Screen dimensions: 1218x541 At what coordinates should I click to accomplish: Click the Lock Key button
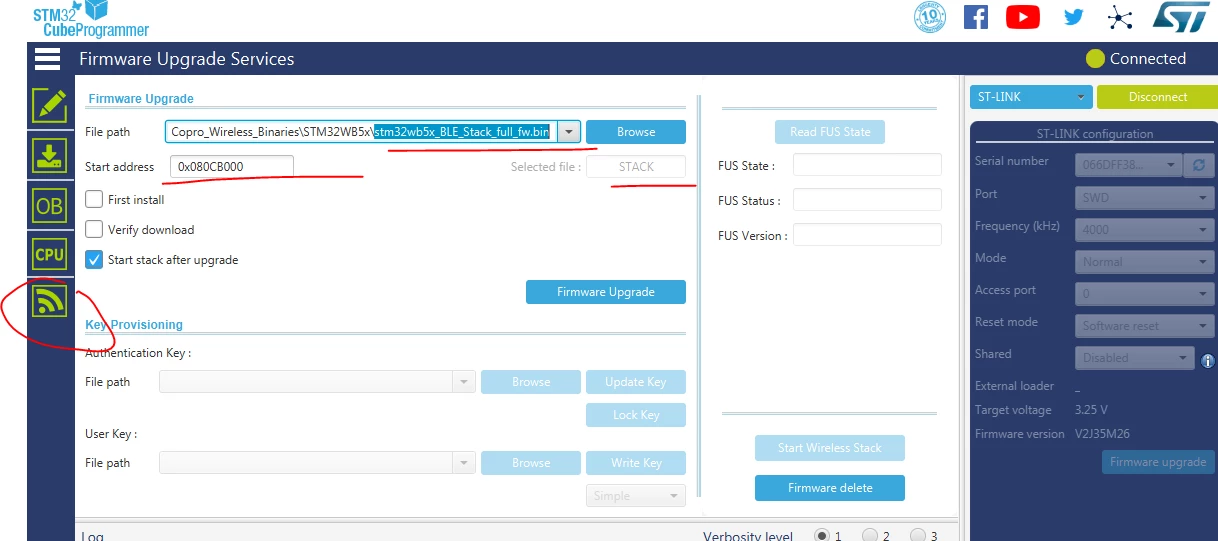tap(636, 415)
